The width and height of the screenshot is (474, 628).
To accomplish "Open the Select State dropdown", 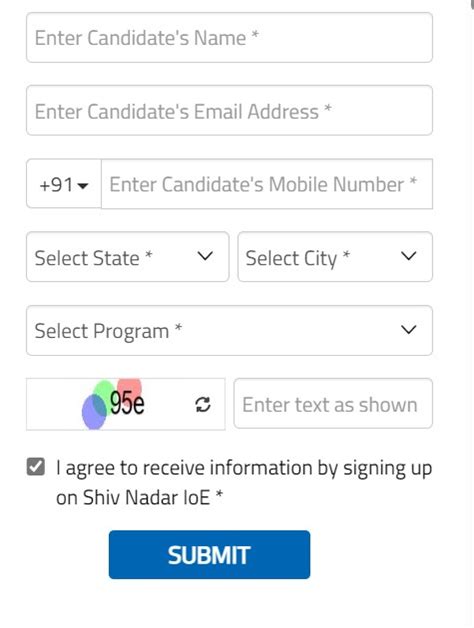I will click(x=127, y=257).
